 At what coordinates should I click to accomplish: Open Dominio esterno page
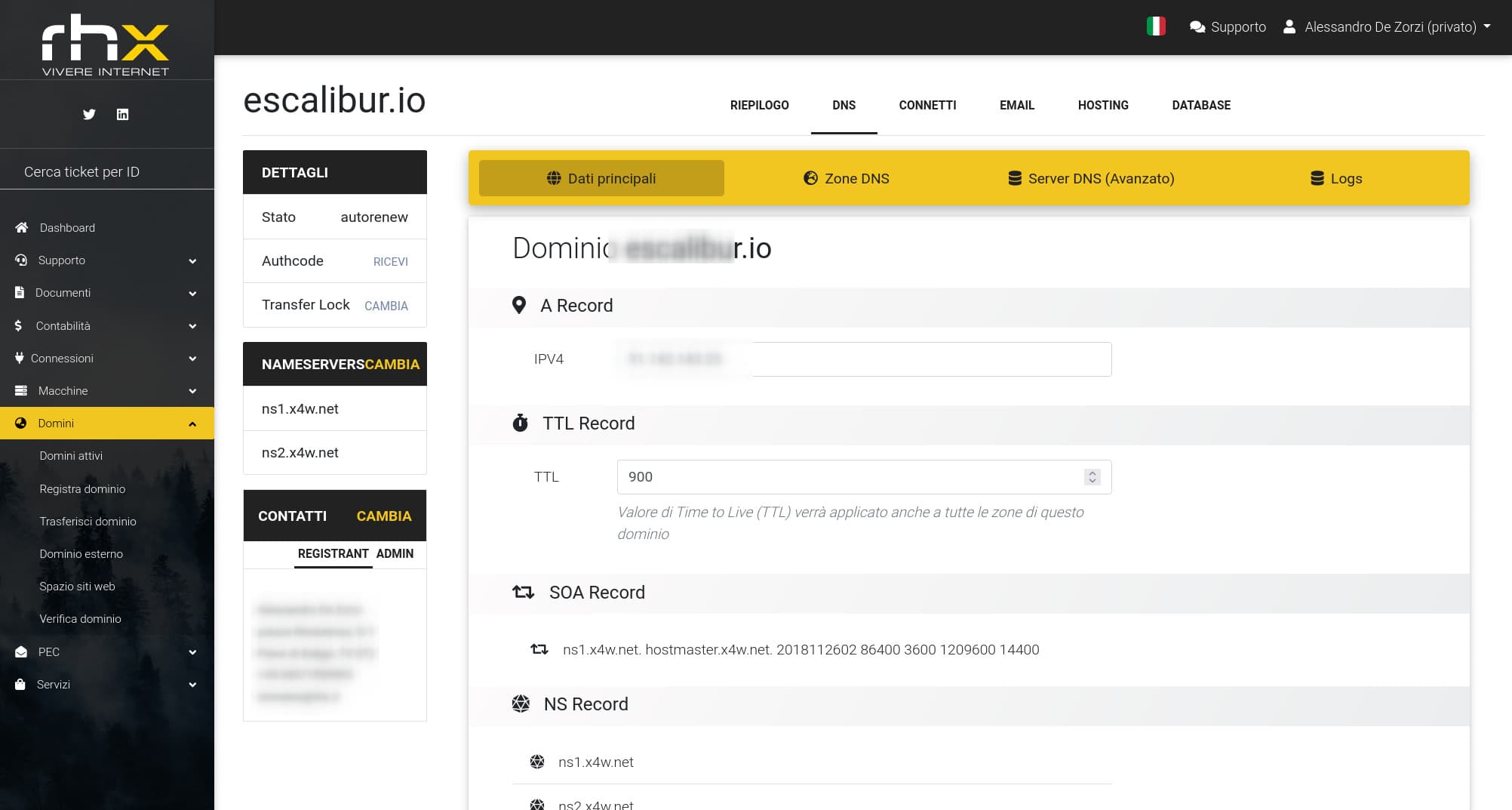click(x=81, y=553)
